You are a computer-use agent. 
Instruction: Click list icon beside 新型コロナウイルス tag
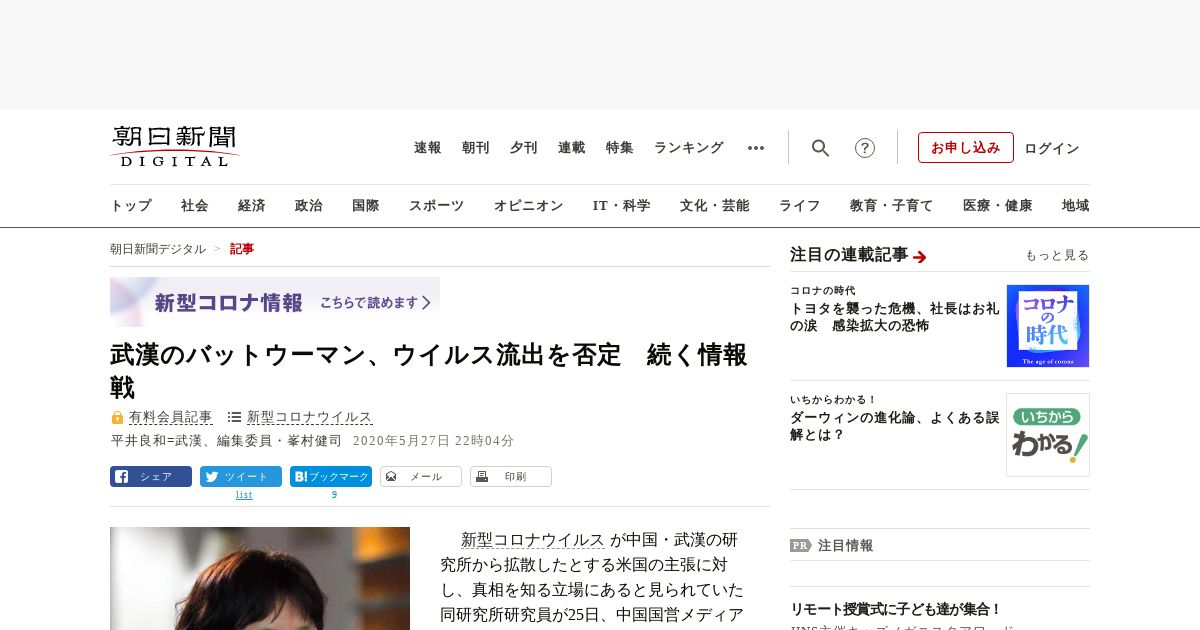[234, 417]
